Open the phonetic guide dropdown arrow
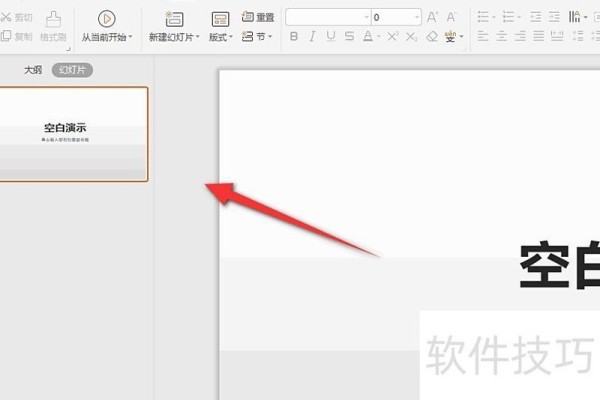 point(461,37)
